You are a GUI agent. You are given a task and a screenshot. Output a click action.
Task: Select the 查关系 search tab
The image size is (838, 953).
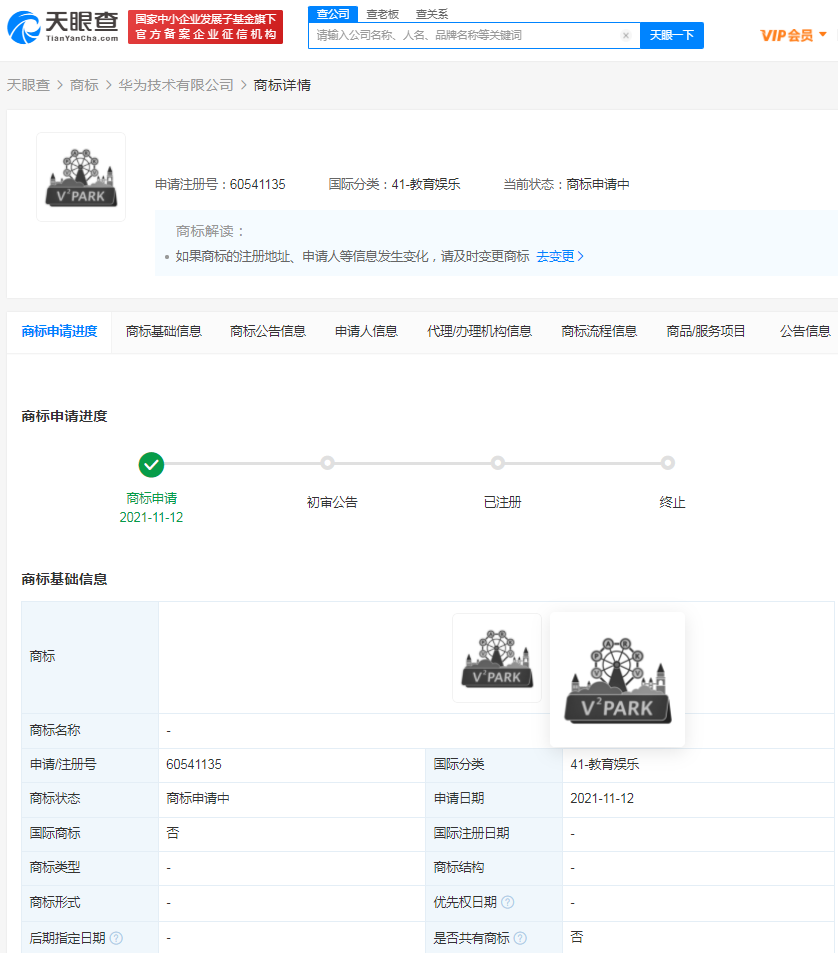pyautogui.click(x=432, y=14)
